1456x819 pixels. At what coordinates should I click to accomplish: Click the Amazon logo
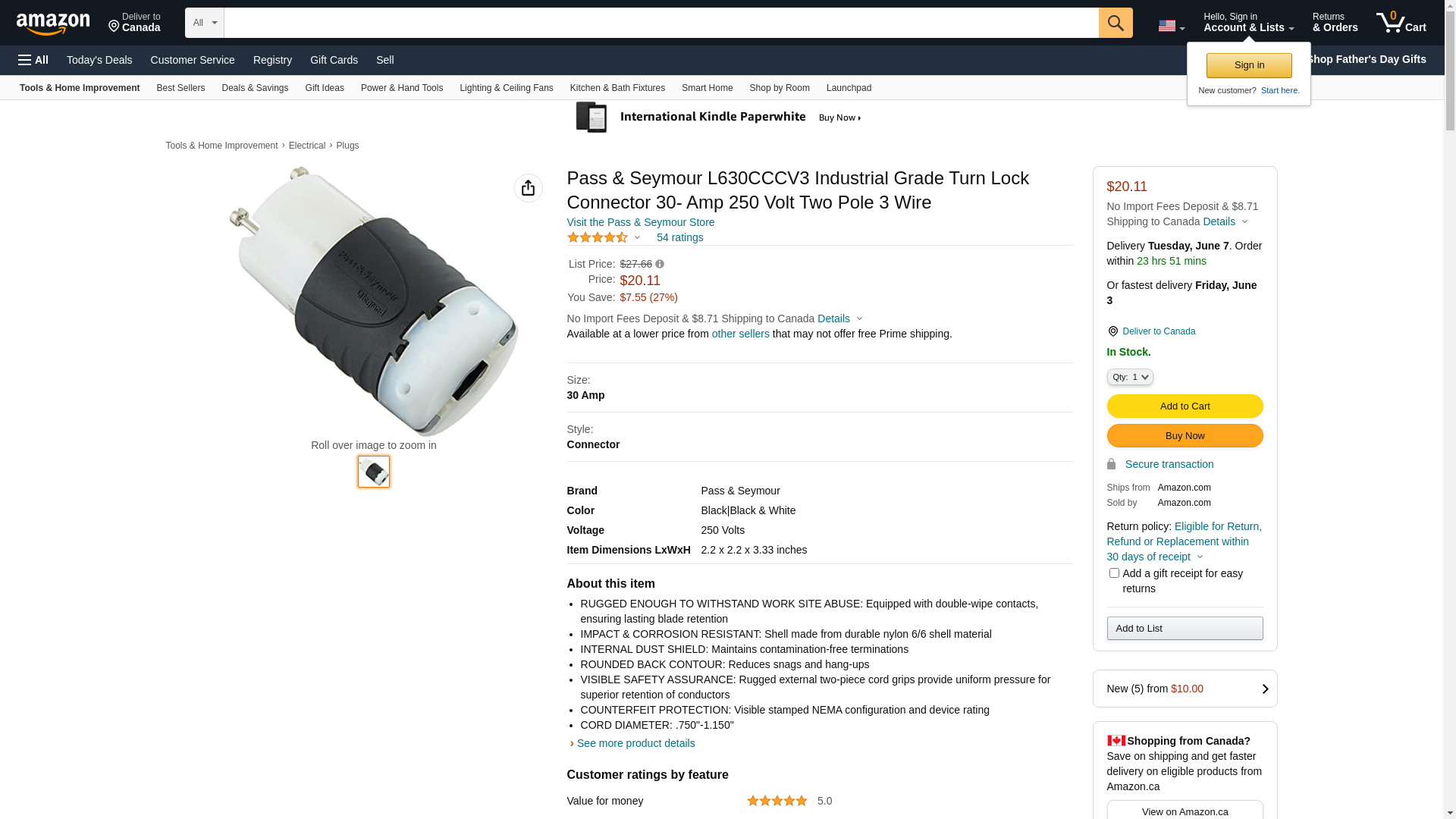pyautogui.click(x=53, y=24)
